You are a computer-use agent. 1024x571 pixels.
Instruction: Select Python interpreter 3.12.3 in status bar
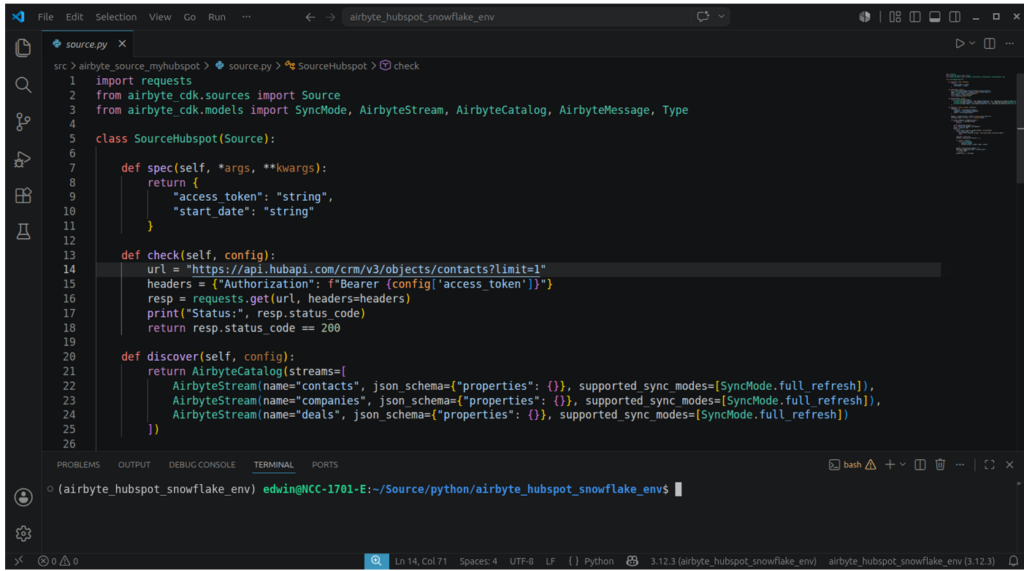[x=733, y=561]
